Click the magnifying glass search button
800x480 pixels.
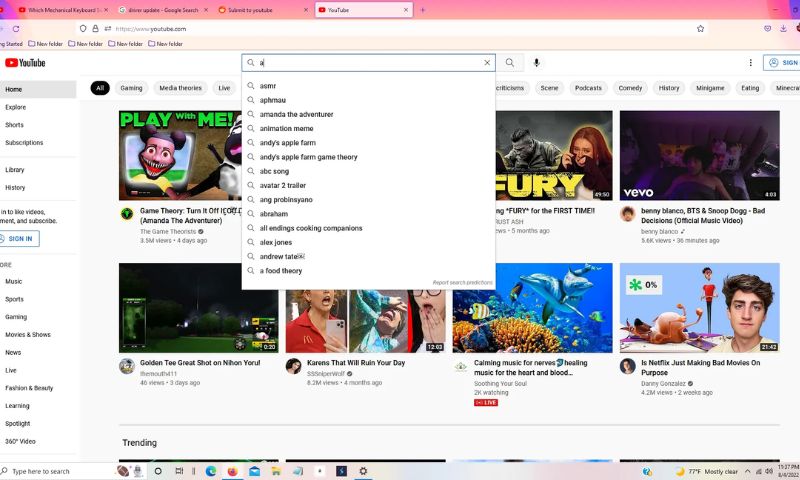click(x=510, y=63)
